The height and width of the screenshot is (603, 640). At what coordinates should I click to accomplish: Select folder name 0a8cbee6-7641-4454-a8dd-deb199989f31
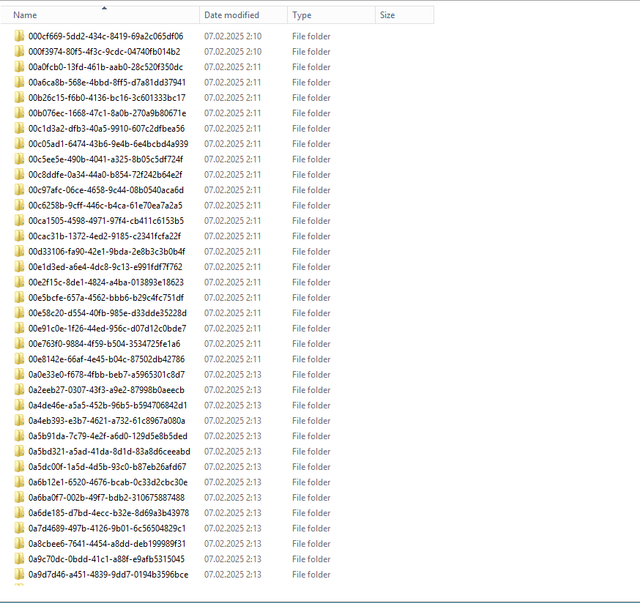coord(107,544)
